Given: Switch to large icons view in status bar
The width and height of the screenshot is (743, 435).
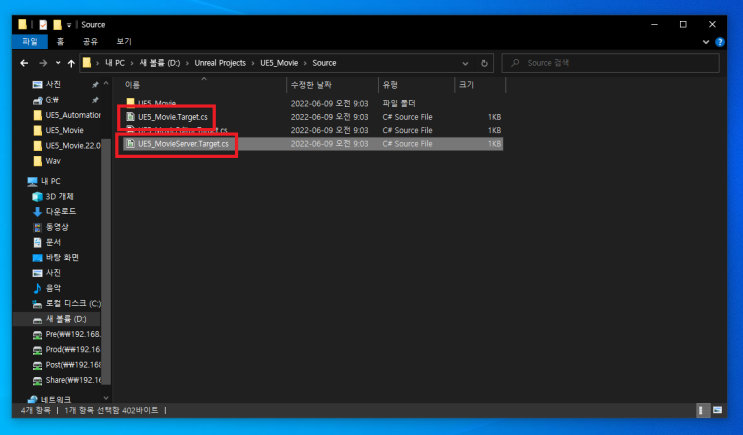Looking at the screenshot, I should 717,410.
